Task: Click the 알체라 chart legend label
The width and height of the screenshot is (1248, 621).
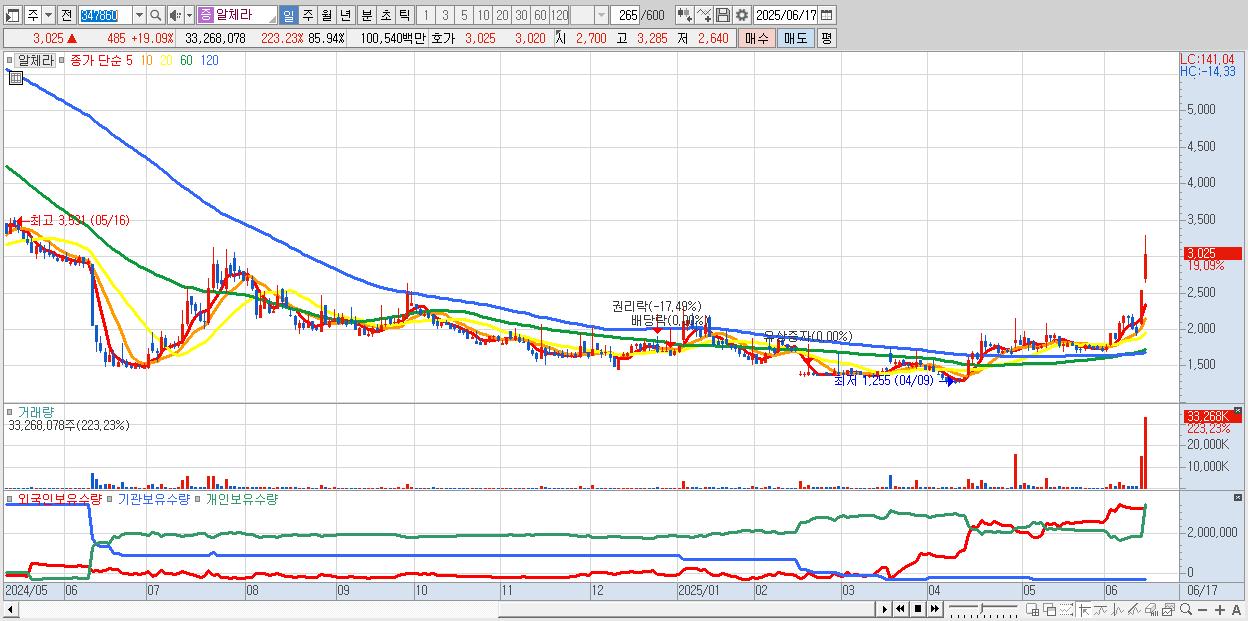Action: 35,61
